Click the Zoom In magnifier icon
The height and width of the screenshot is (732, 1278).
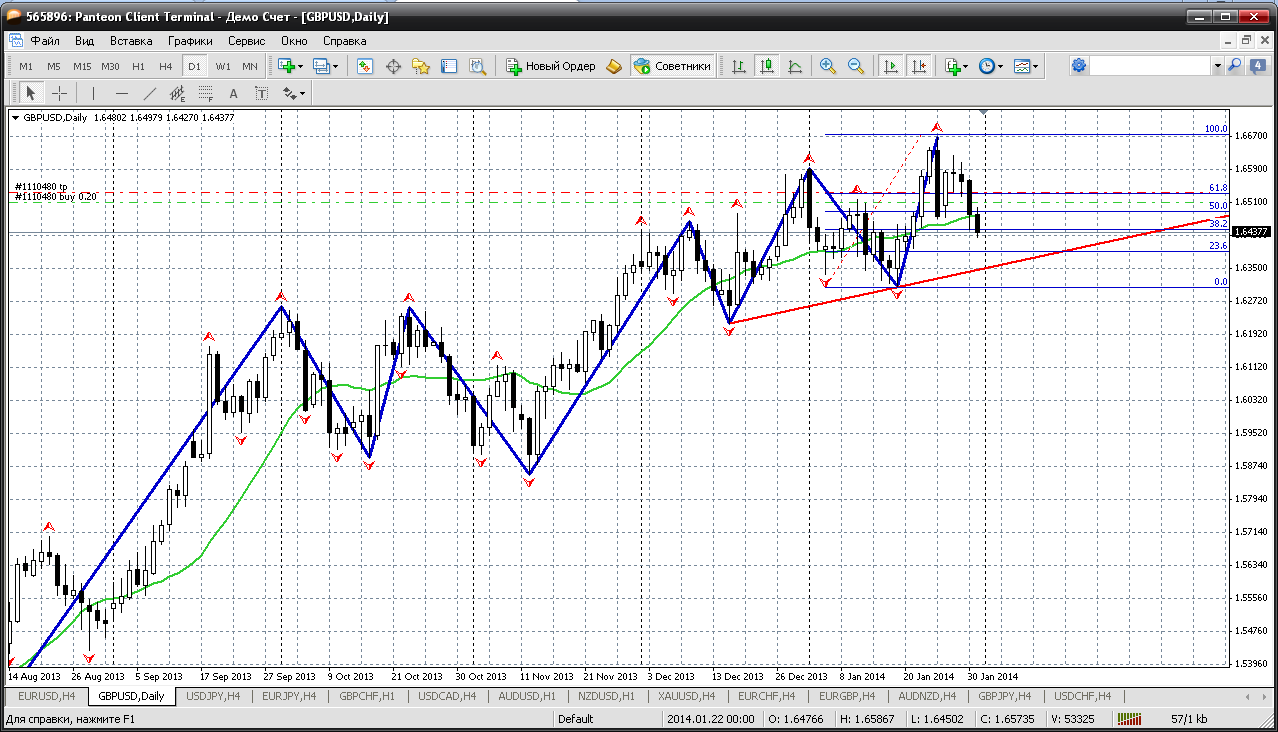[x=828, y=66]
